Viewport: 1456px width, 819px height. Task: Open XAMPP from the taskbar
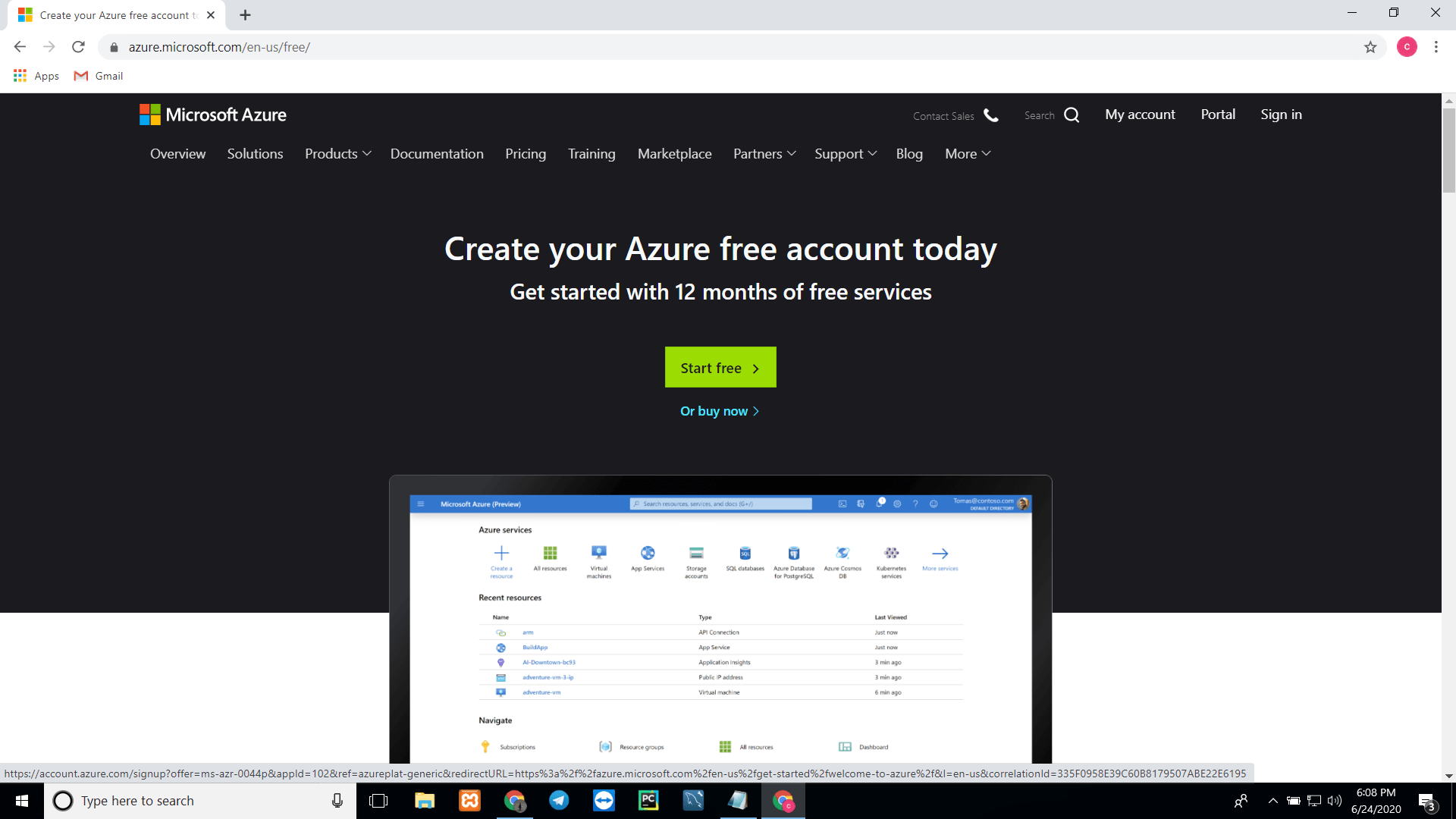(469, 801)
